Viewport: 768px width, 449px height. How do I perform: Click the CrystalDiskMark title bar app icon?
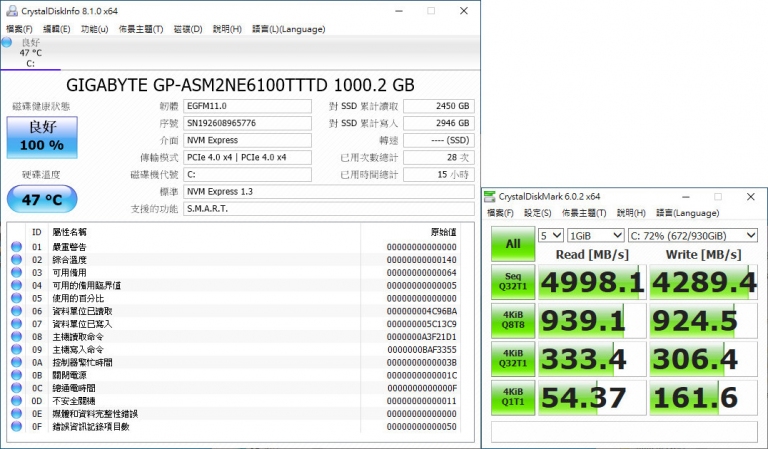coord(489,196)
